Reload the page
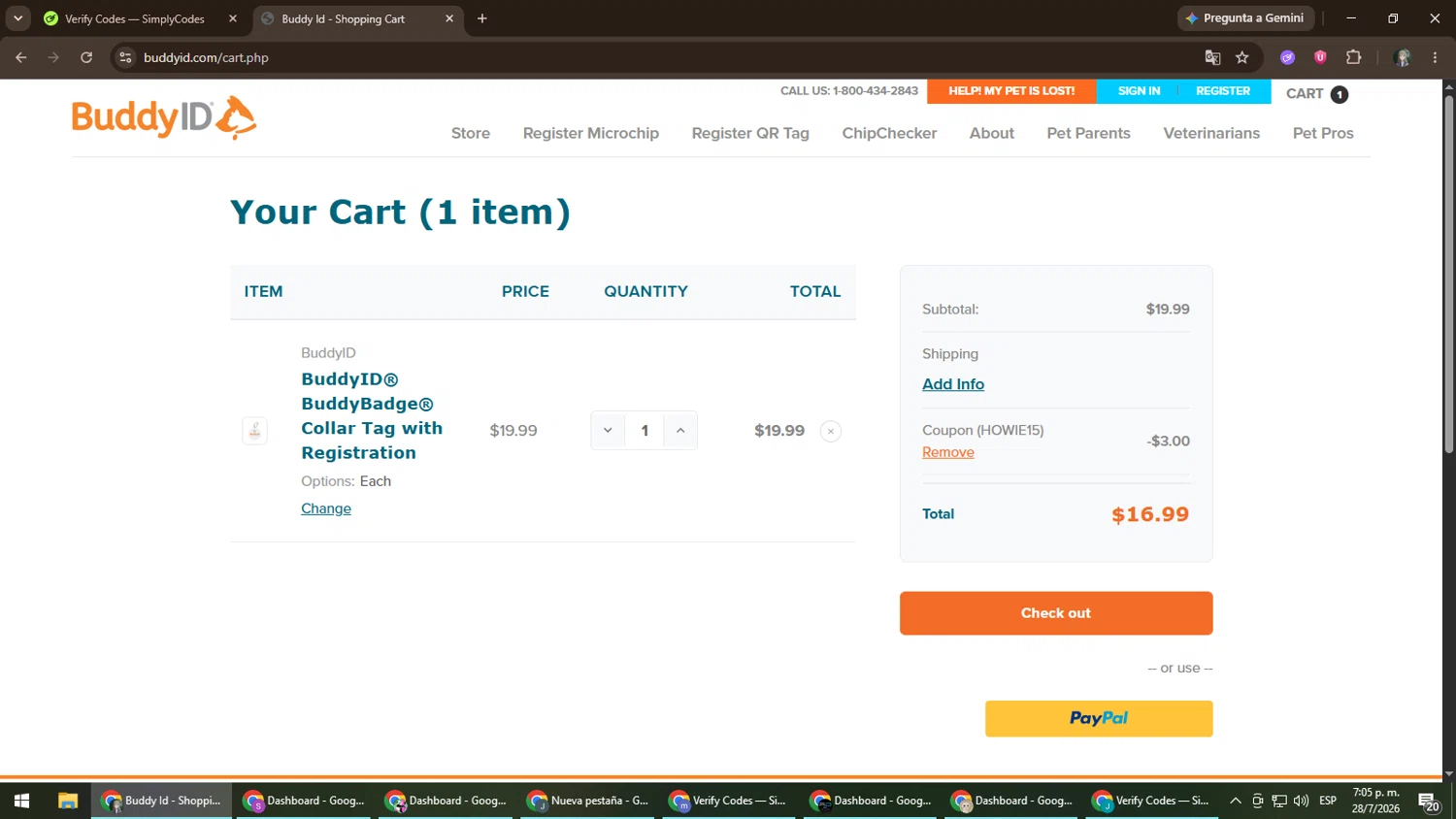This screenshot has width=1456, height=819. pos(86,57)
